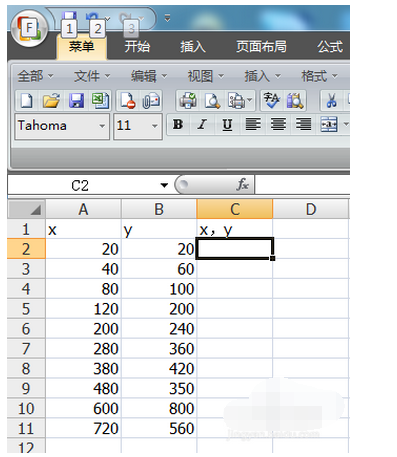This screenshot has width=397, height=457.
Task: Click the Cut scissors icon
Action: coord(331,101)
